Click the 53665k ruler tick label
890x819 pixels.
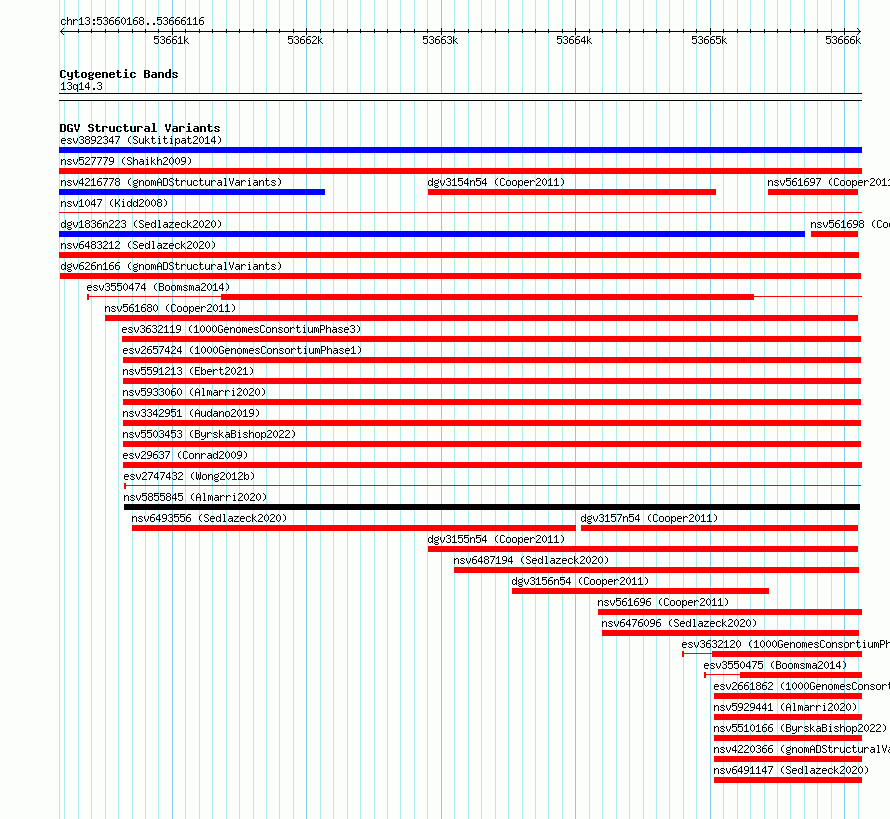pyautogui.click(x=709, y=40)
